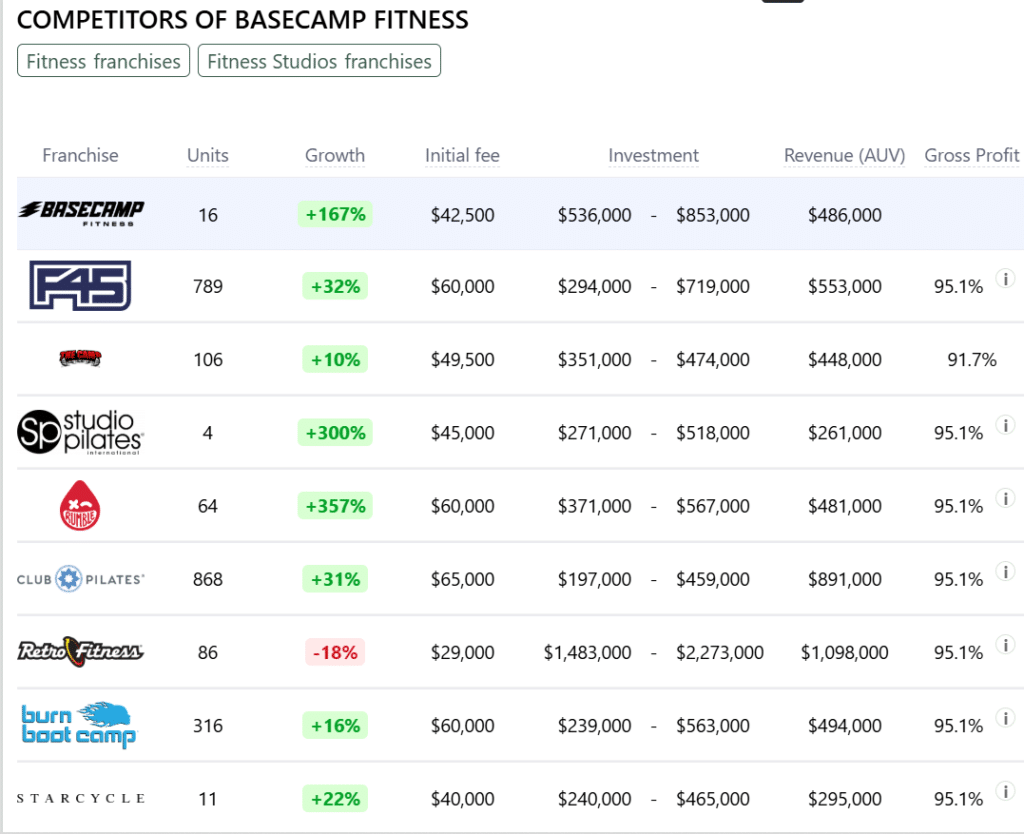The image size is (1024, 834).
Task: Sort by Investment column header
Action: click(654, 155)
